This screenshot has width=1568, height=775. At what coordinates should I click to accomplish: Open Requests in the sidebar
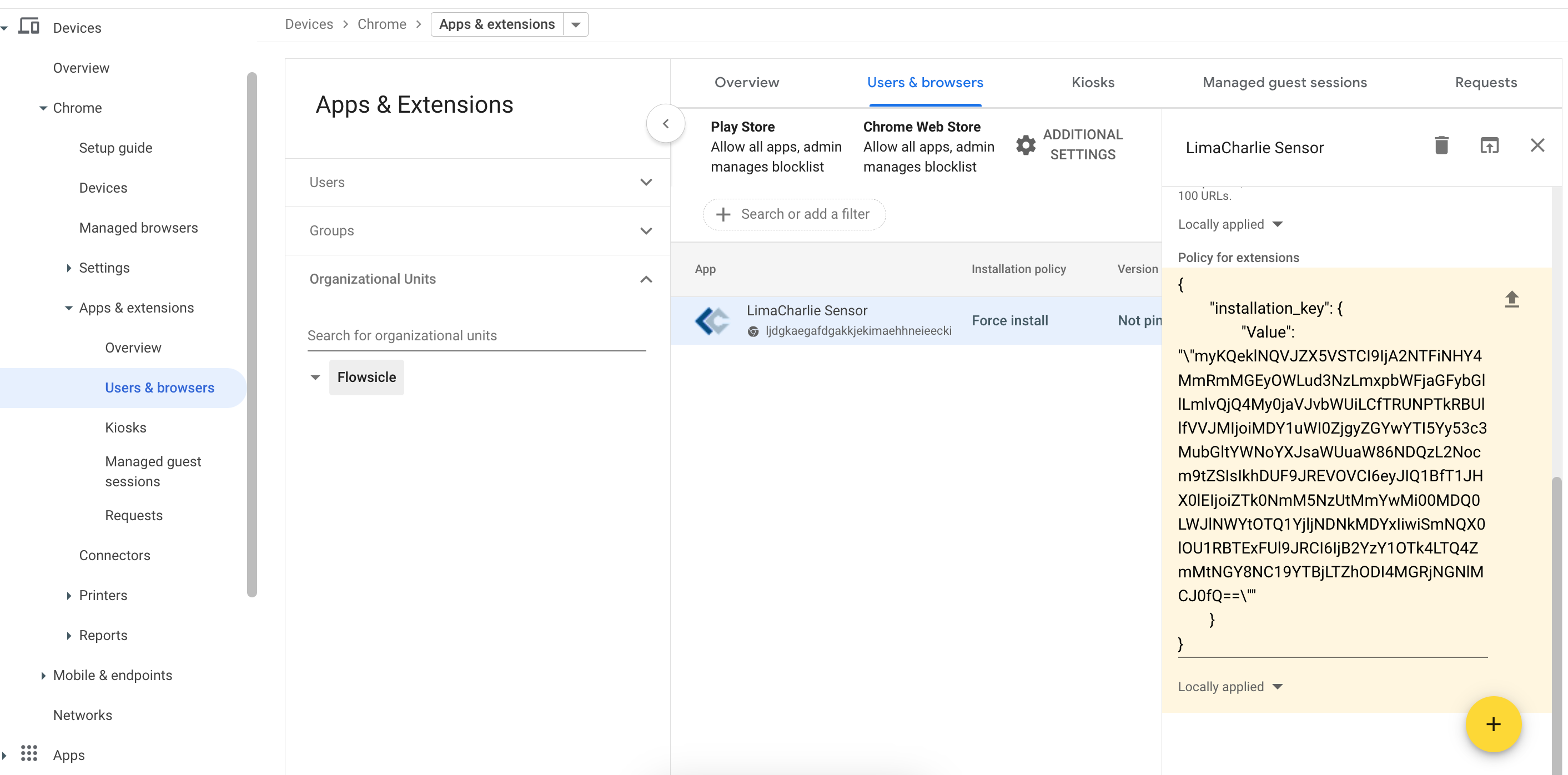point(133,516)
